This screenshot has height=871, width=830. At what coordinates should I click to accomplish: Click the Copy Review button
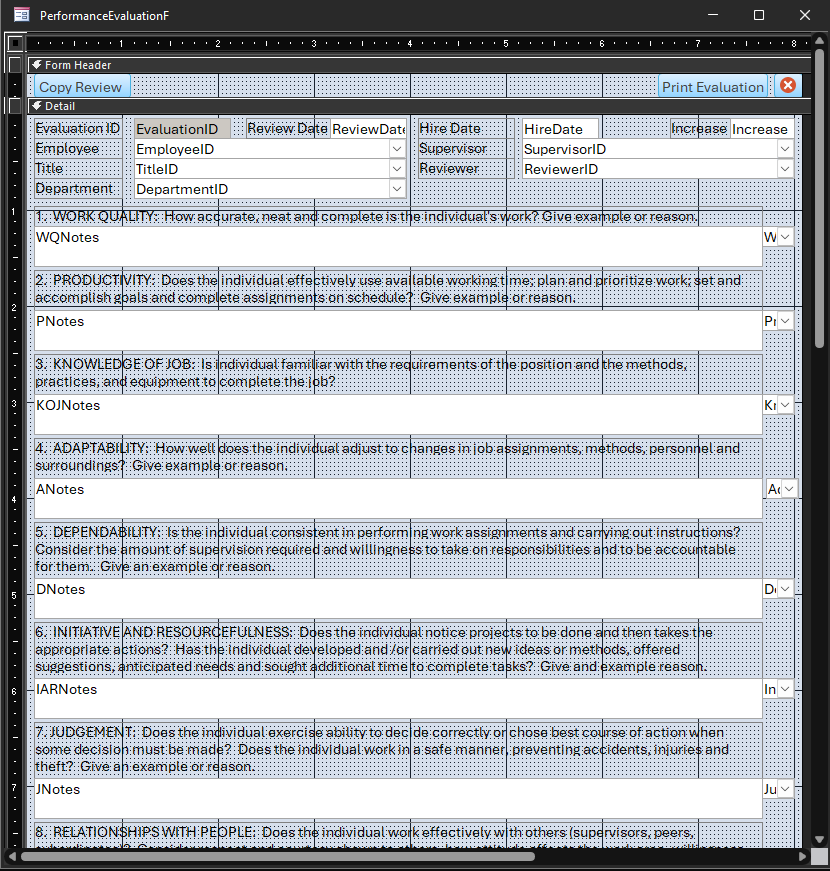tap(81, 87)
